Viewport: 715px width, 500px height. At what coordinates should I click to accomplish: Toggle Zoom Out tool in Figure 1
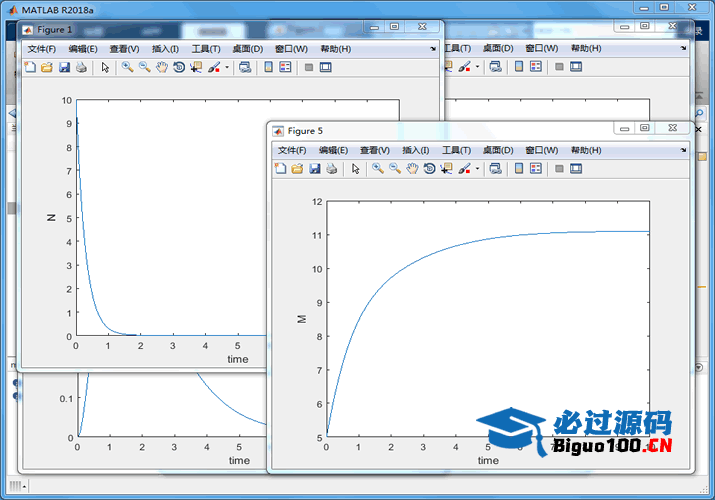[145, 67]
